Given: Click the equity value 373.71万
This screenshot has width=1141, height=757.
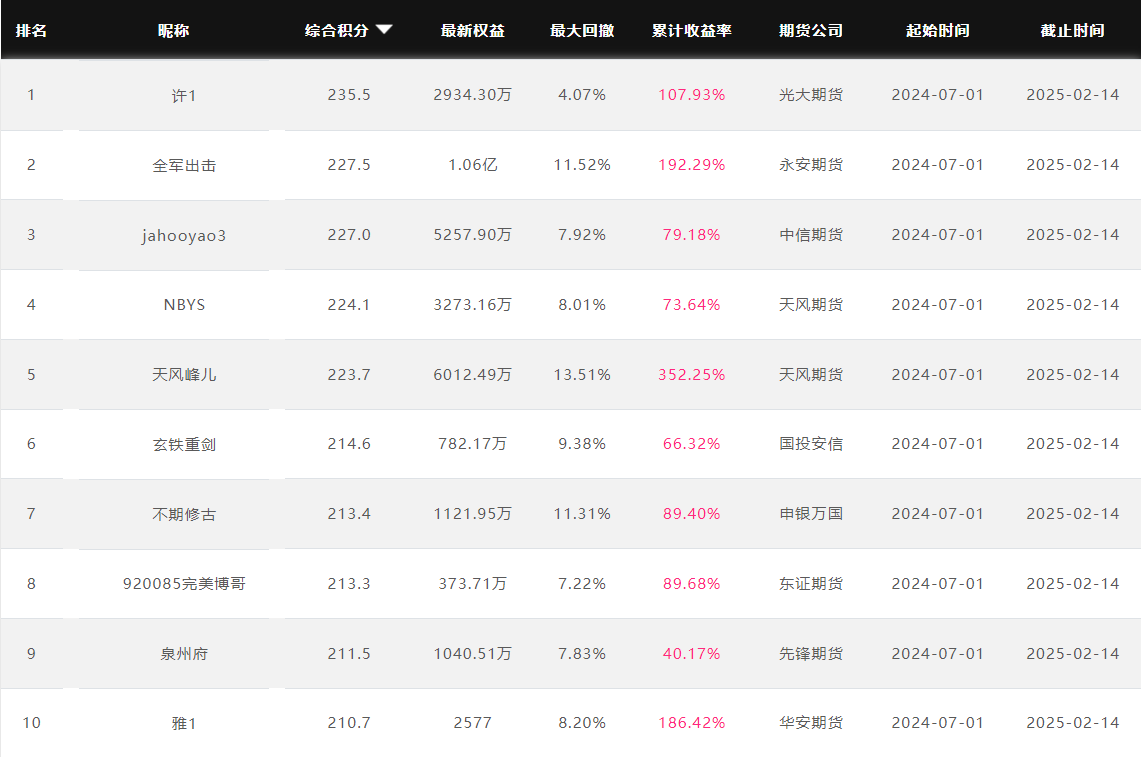Looking at the screenshot, I should point(472,583).
